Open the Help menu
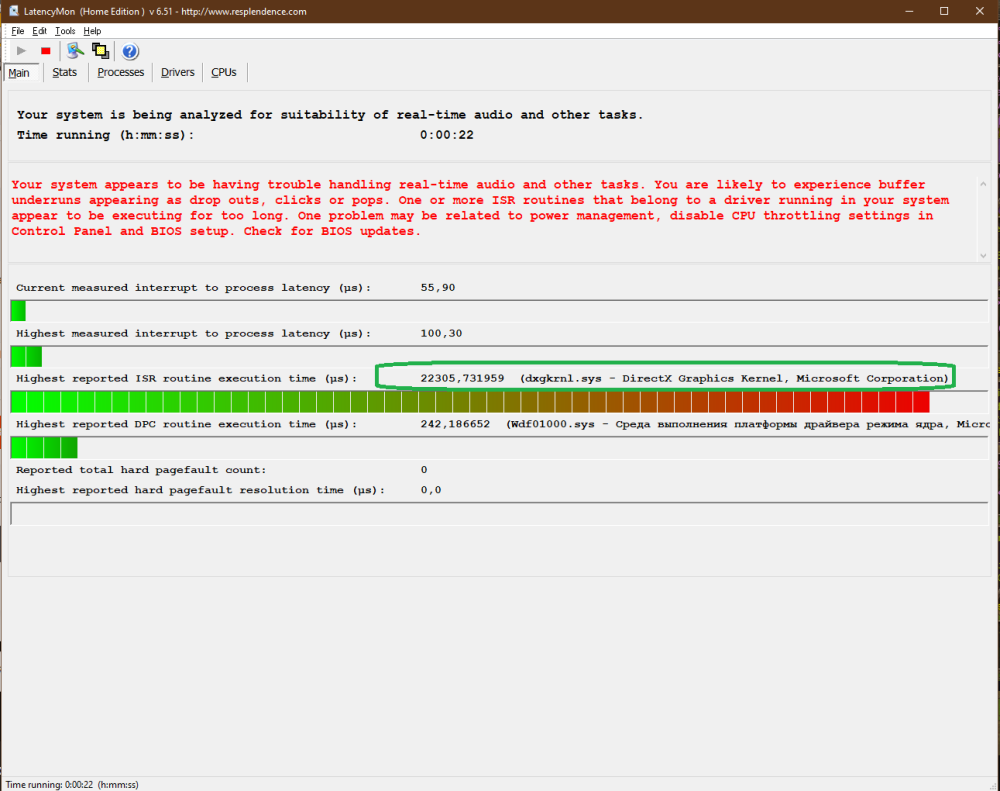 [x=92, y=31]
